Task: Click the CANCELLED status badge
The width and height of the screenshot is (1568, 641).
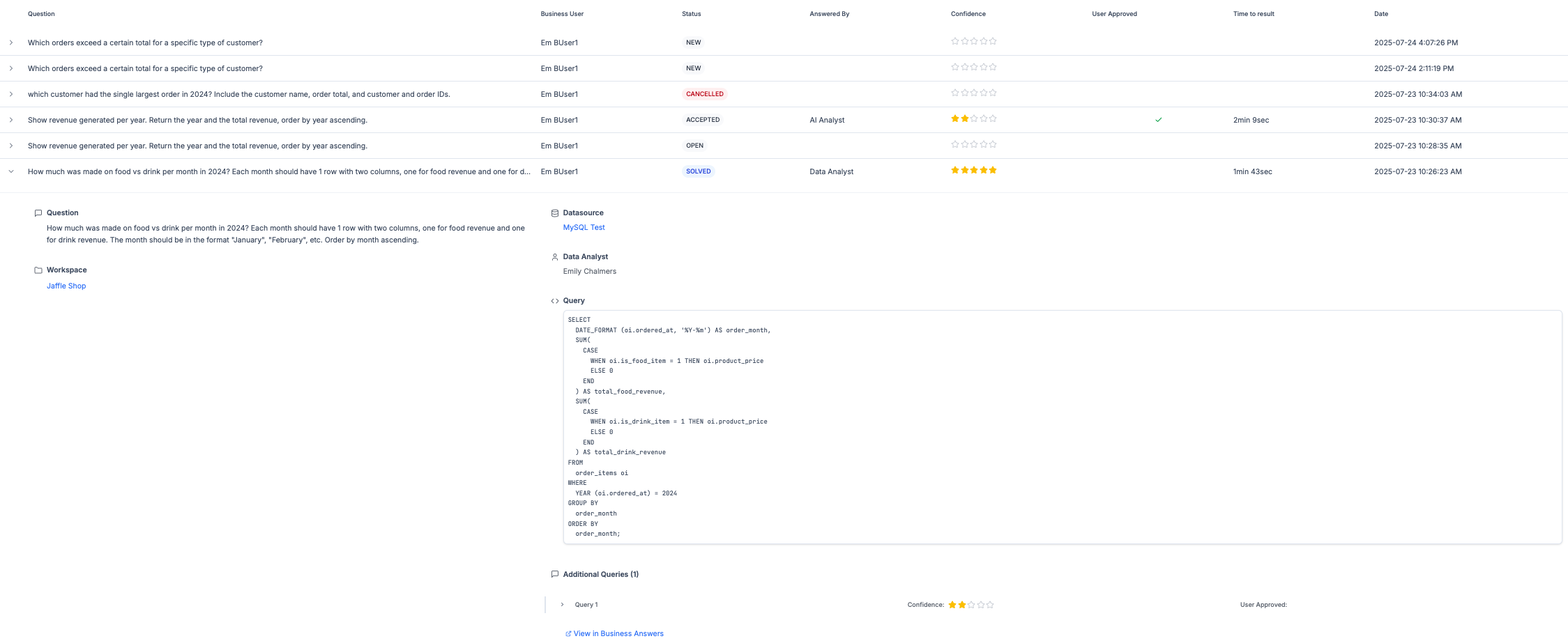Action: (x=704, y=94)
